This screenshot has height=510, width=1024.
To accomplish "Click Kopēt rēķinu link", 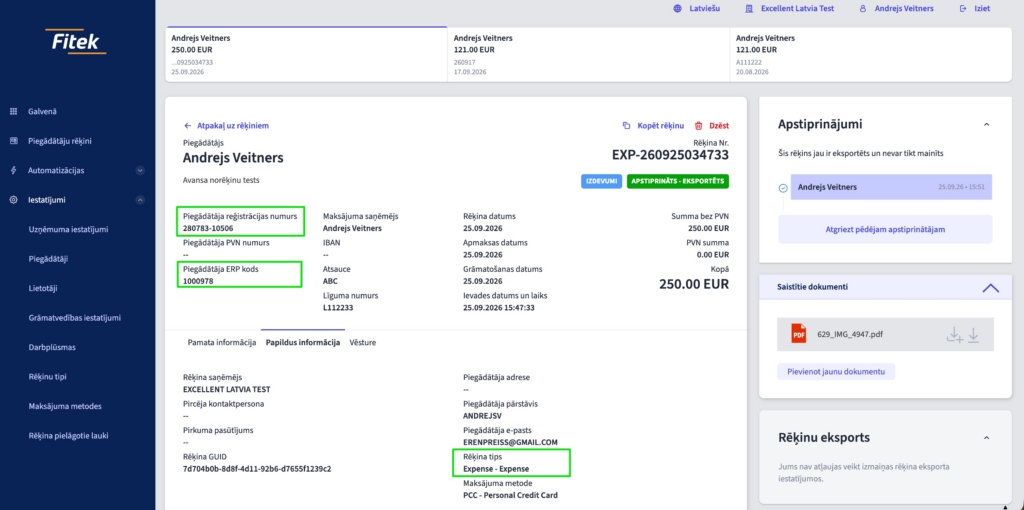I will [x=660, y=125].
